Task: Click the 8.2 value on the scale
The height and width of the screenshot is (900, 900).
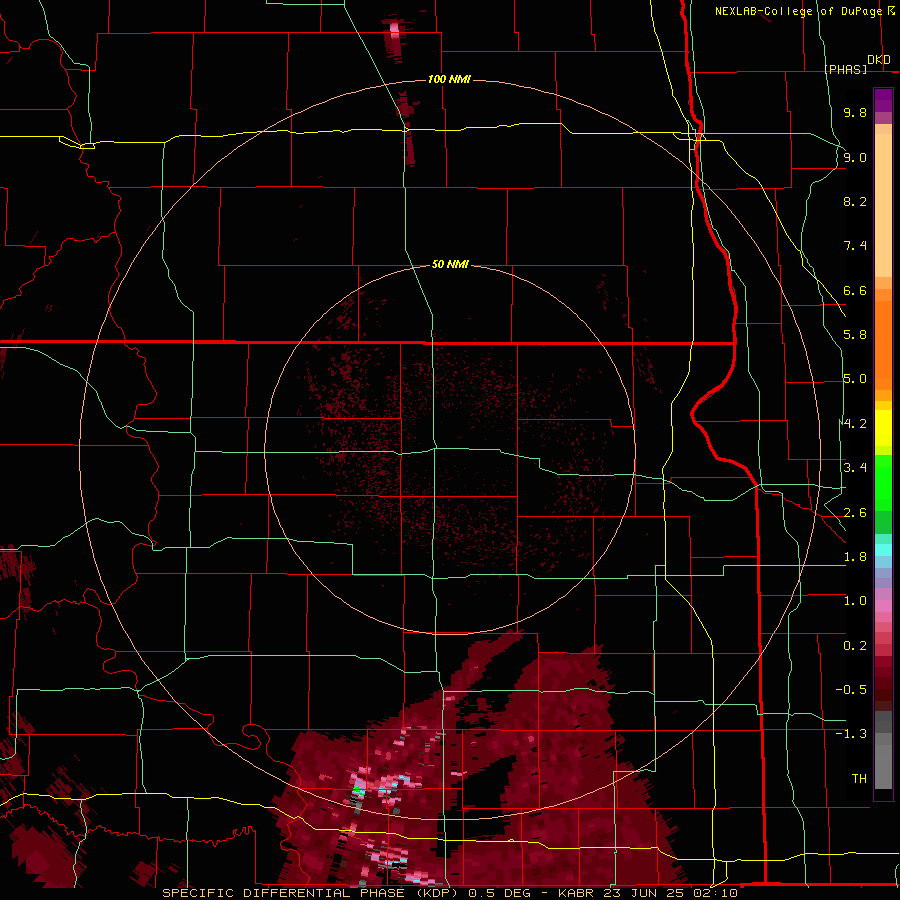Action: pyautogui.click(x=855, y=201)
